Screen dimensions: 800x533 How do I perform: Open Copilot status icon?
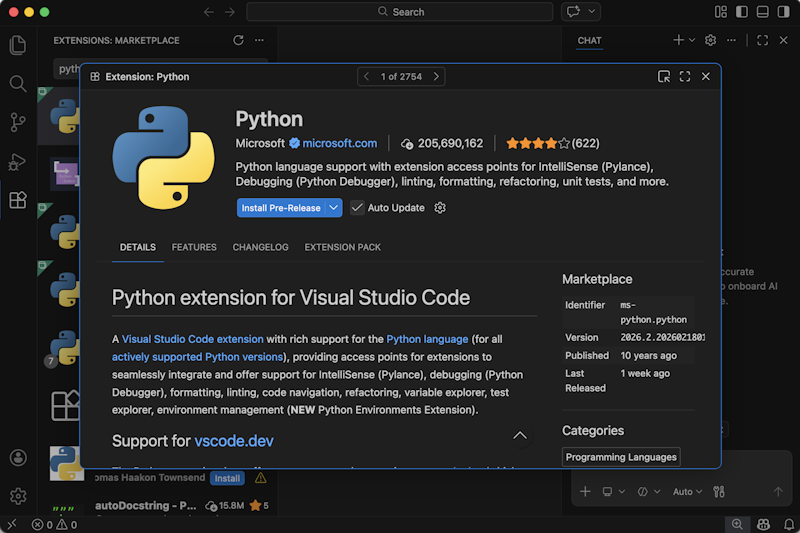tap(763, 524)
